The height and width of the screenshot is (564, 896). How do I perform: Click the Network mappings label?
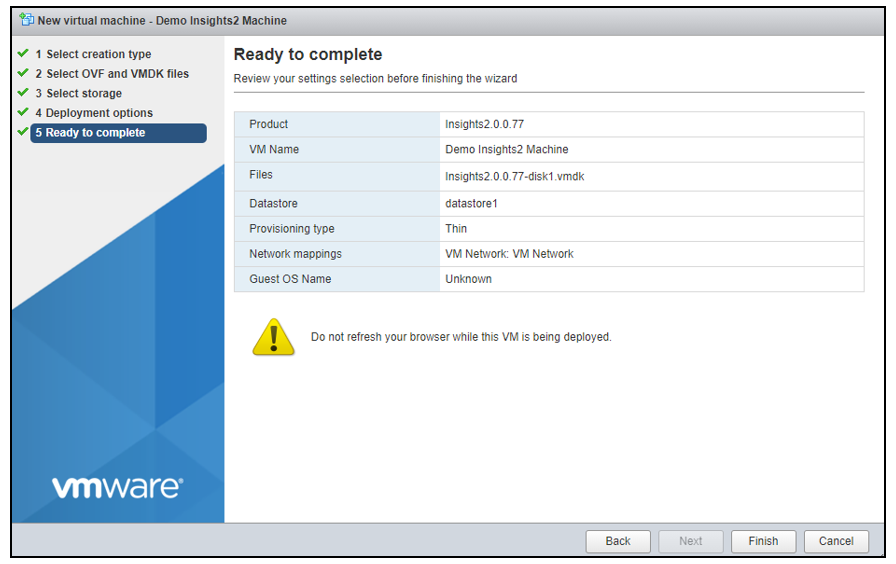point(295,254)
